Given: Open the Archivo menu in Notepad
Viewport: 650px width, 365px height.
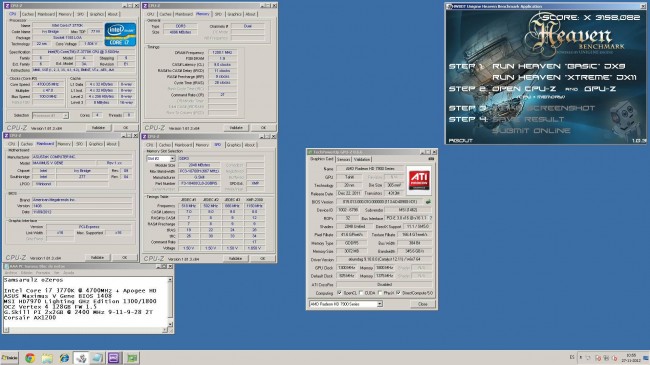Looking at the screenshot, I should click(11, 273).
